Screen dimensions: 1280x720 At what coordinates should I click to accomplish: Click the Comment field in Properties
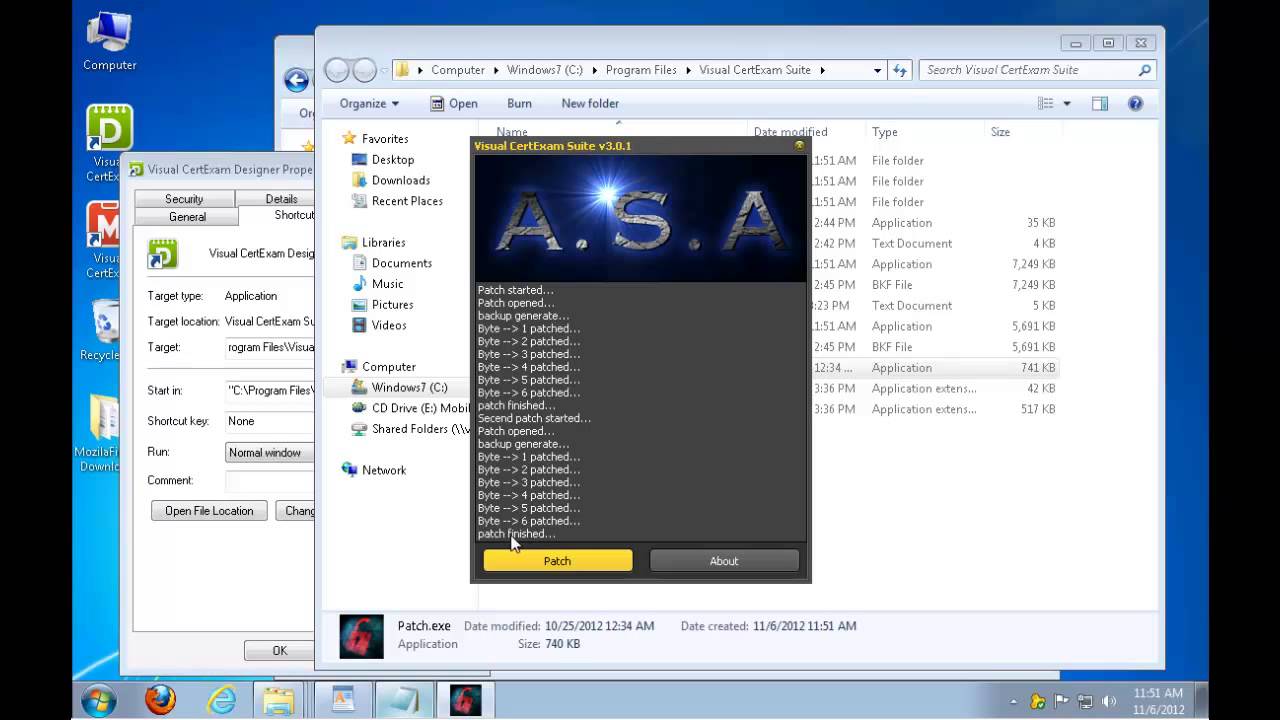click(x=270, y=481)
